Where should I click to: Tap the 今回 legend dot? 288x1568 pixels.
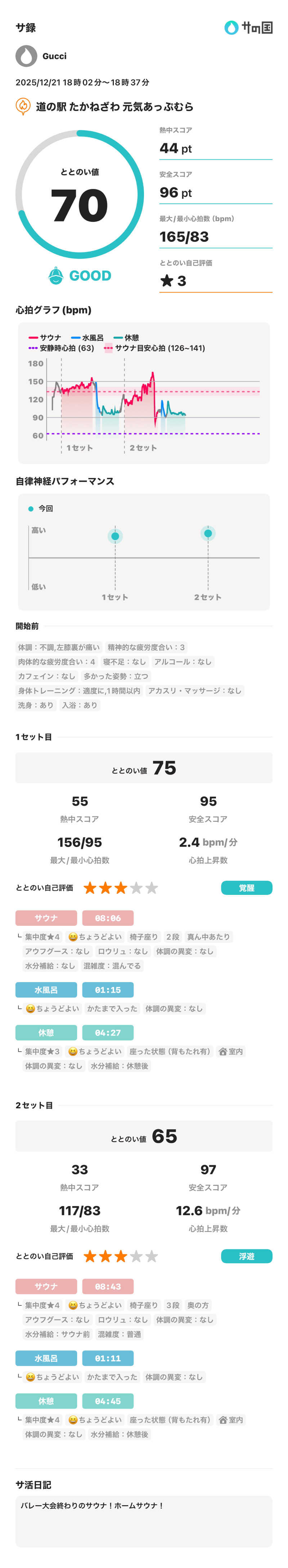[x=31, y=508]
